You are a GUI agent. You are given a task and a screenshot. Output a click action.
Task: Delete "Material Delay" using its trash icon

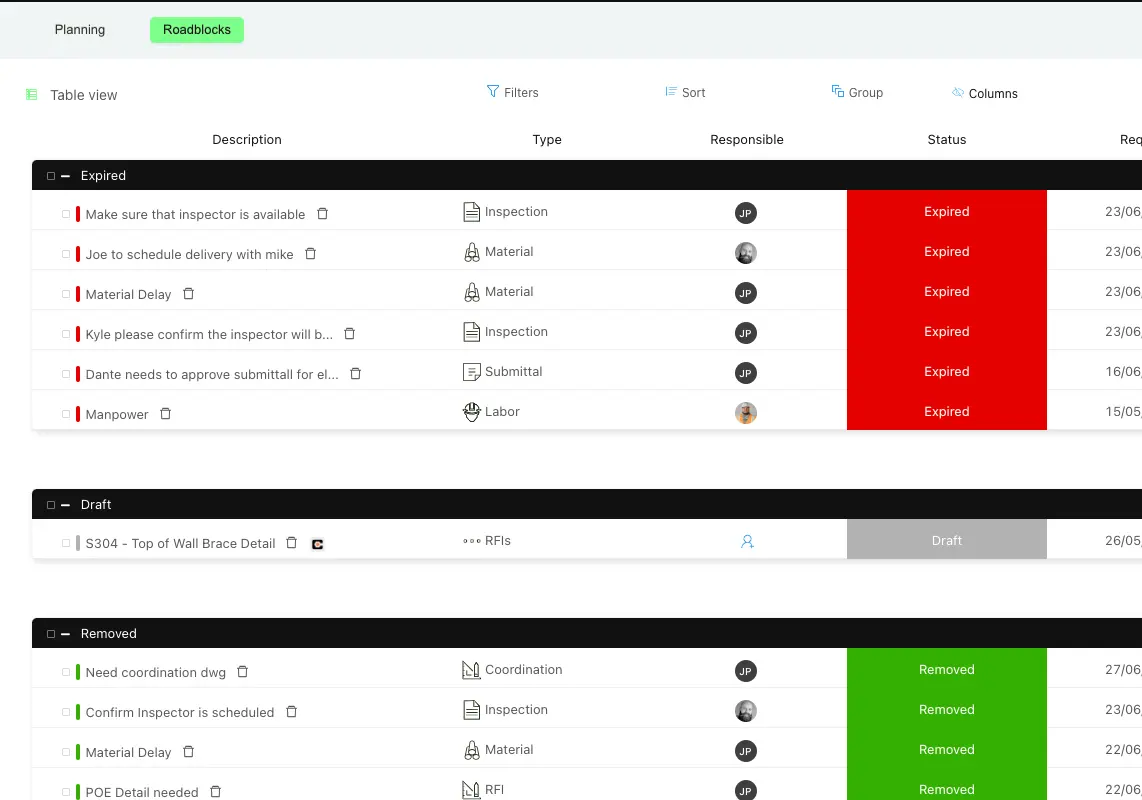coord(188,294)
